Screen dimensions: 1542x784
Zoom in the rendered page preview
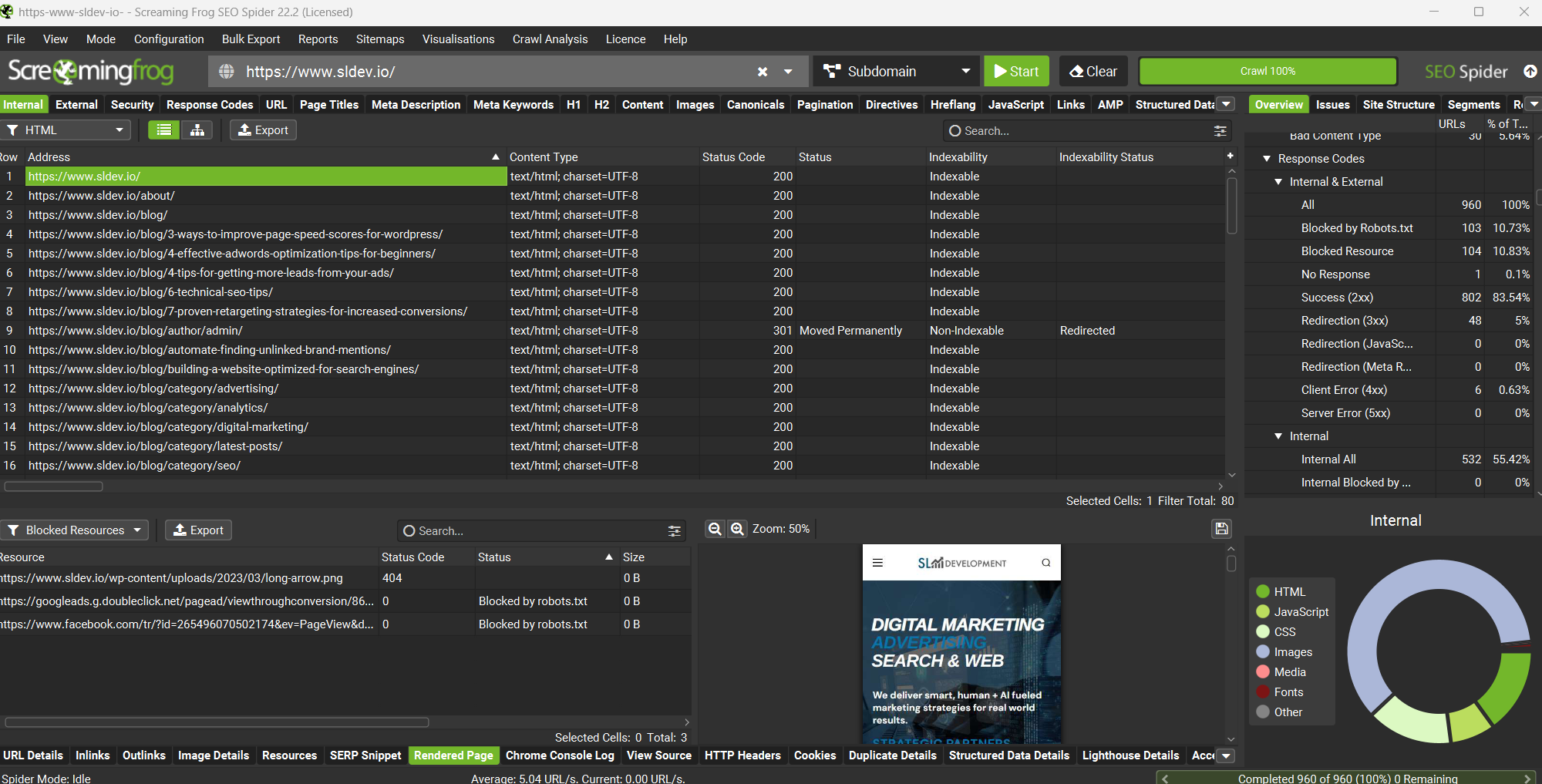click(x=738, y=529)
